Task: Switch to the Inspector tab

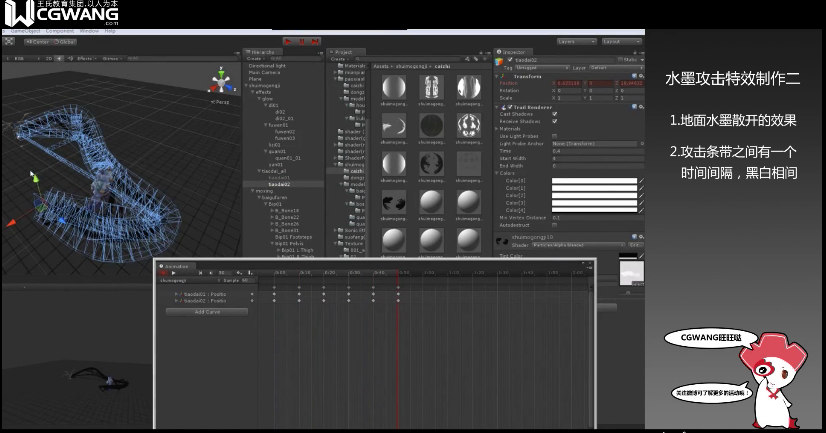Action: tap(511, 52)
